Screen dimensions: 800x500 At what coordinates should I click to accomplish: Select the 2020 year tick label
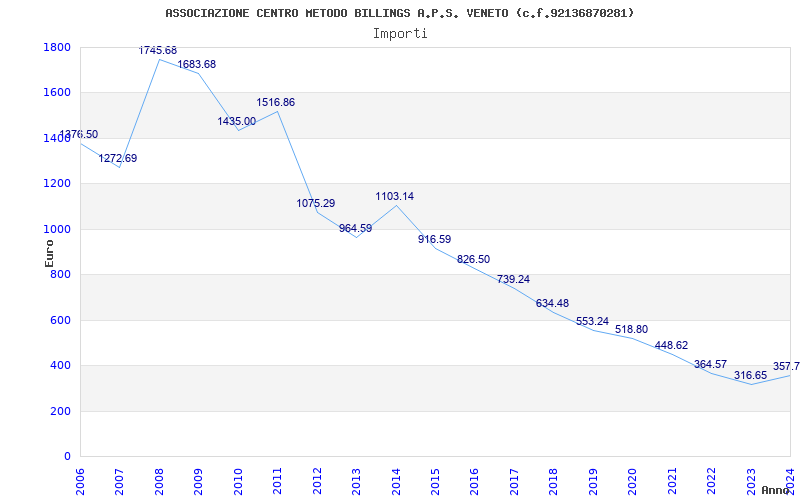click(x=632, y=481)
